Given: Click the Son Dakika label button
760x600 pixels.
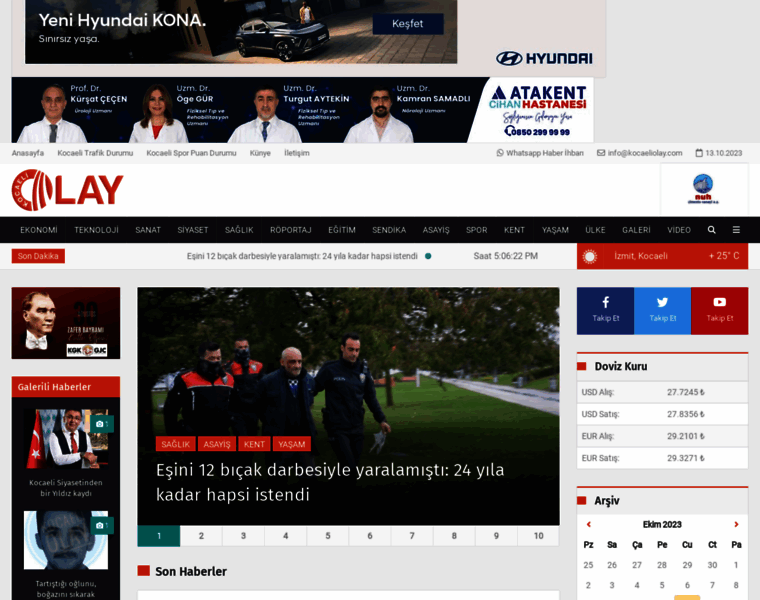Looking at the screenshot, I should [38, 256].
